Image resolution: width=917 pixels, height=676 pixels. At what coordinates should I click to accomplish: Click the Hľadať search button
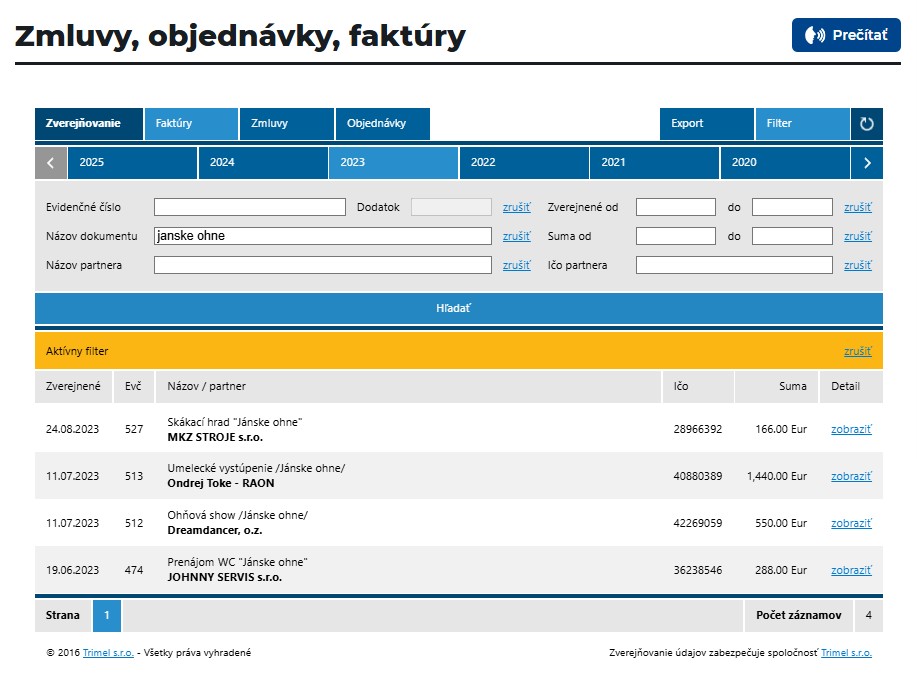(x=458, y=308)
